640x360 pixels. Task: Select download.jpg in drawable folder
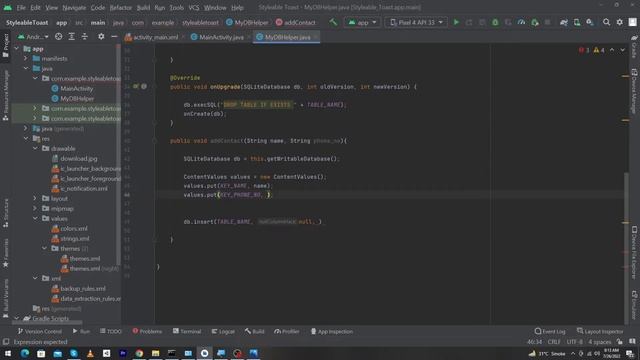pos(74,158)
